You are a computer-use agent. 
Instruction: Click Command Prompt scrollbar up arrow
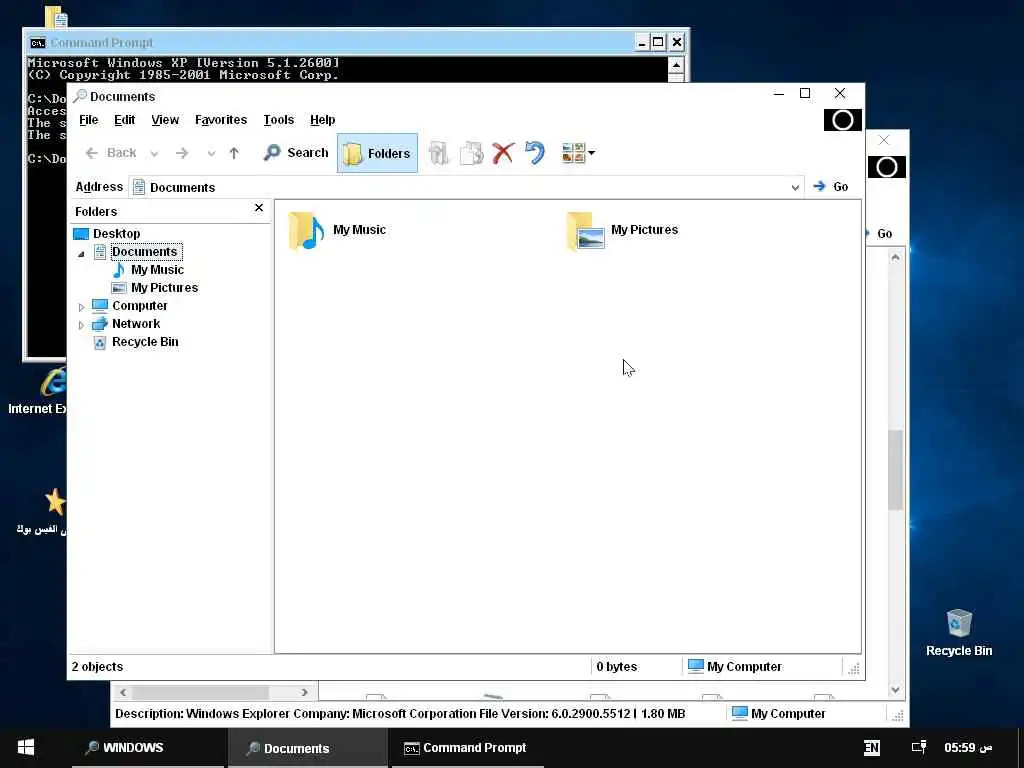pyautogui.click(x=676, y=65)
